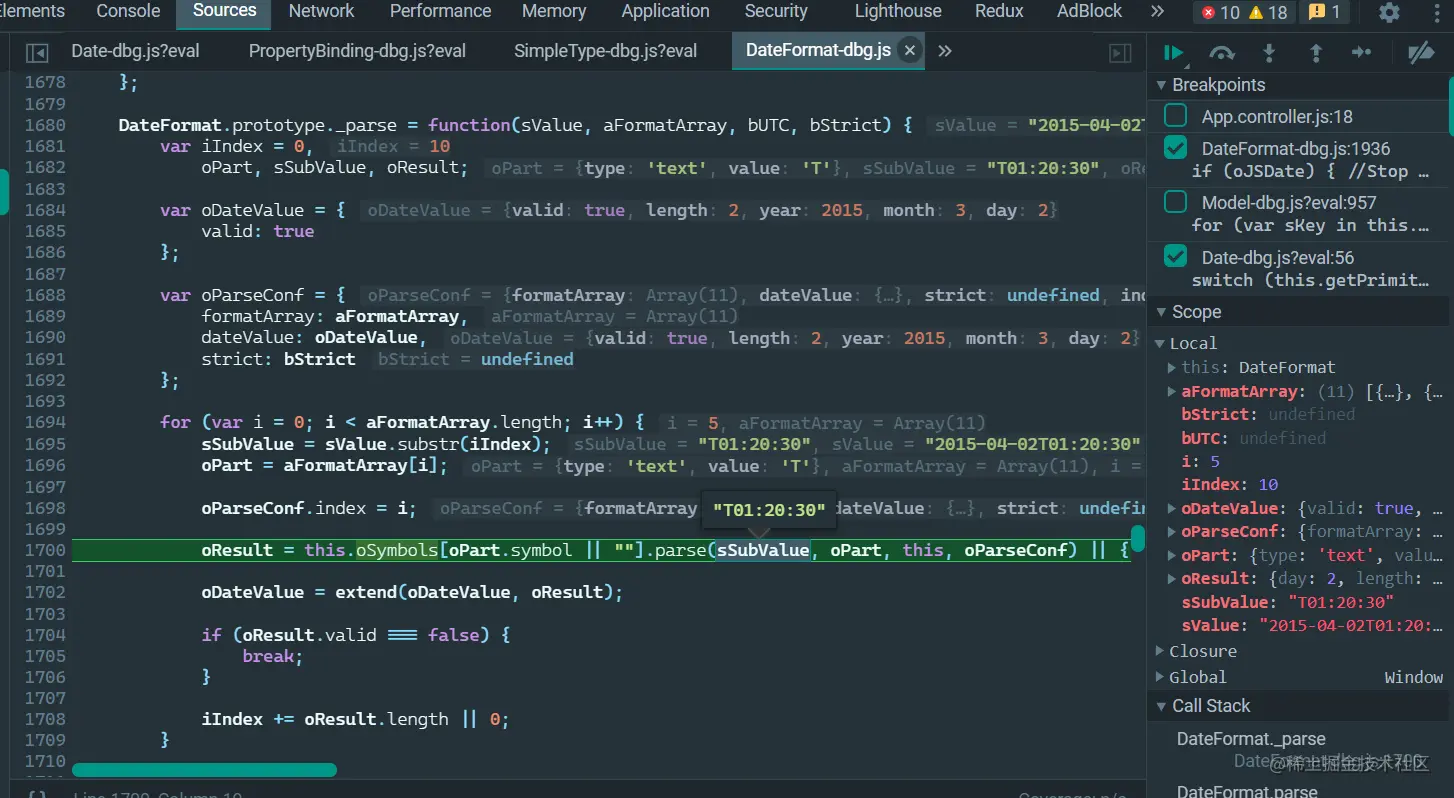
Task: Switch to SimpleType-dbg.js?eval file tab
Action: click(x=605, y=51)
